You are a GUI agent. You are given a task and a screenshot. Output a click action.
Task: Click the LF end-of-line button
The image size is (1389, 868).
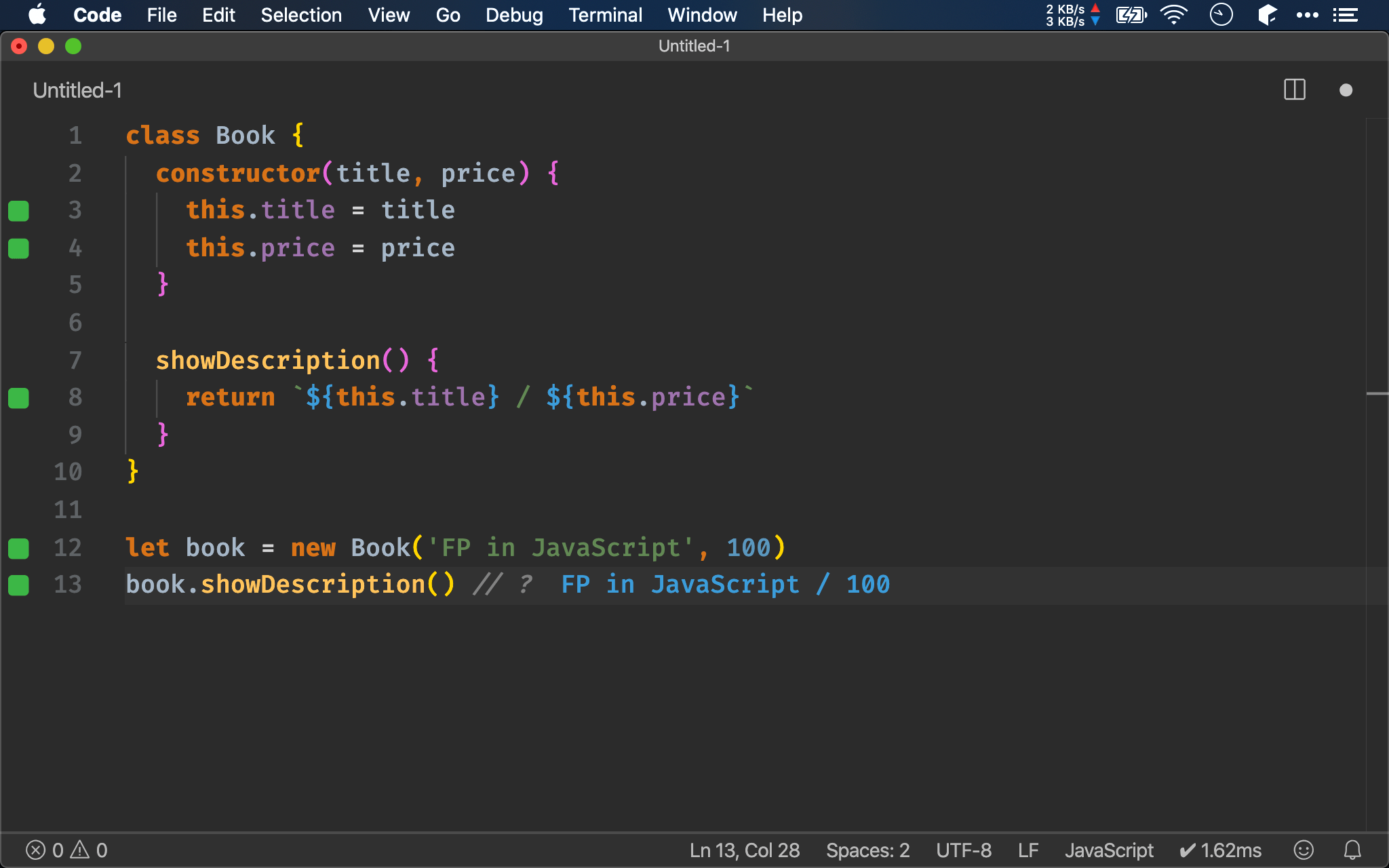click(x=1028, y=850)
